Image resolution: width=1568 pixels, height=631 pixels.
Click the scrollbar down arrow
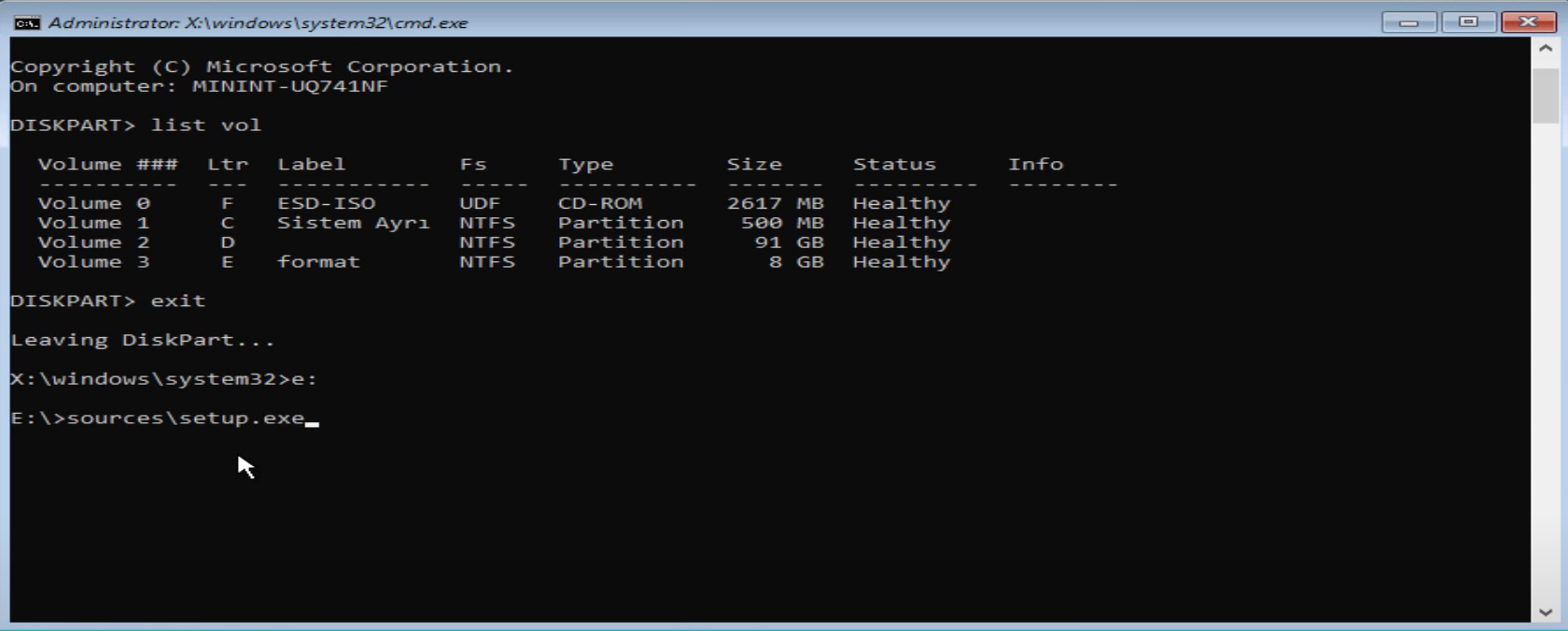1545,612
